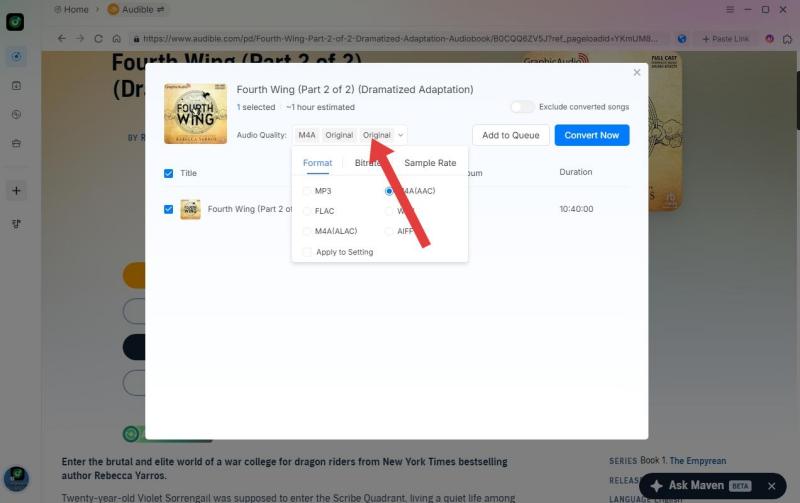The image size is (800, 503).
Task: Click Convert Now button
Action: 592,135
